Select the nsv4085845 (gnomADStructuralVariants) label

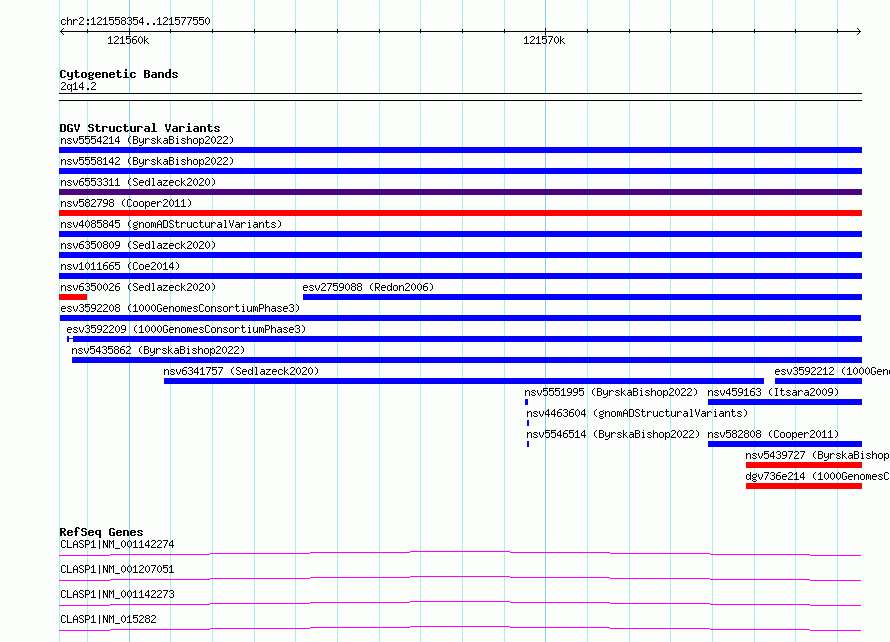coord(171,224)
